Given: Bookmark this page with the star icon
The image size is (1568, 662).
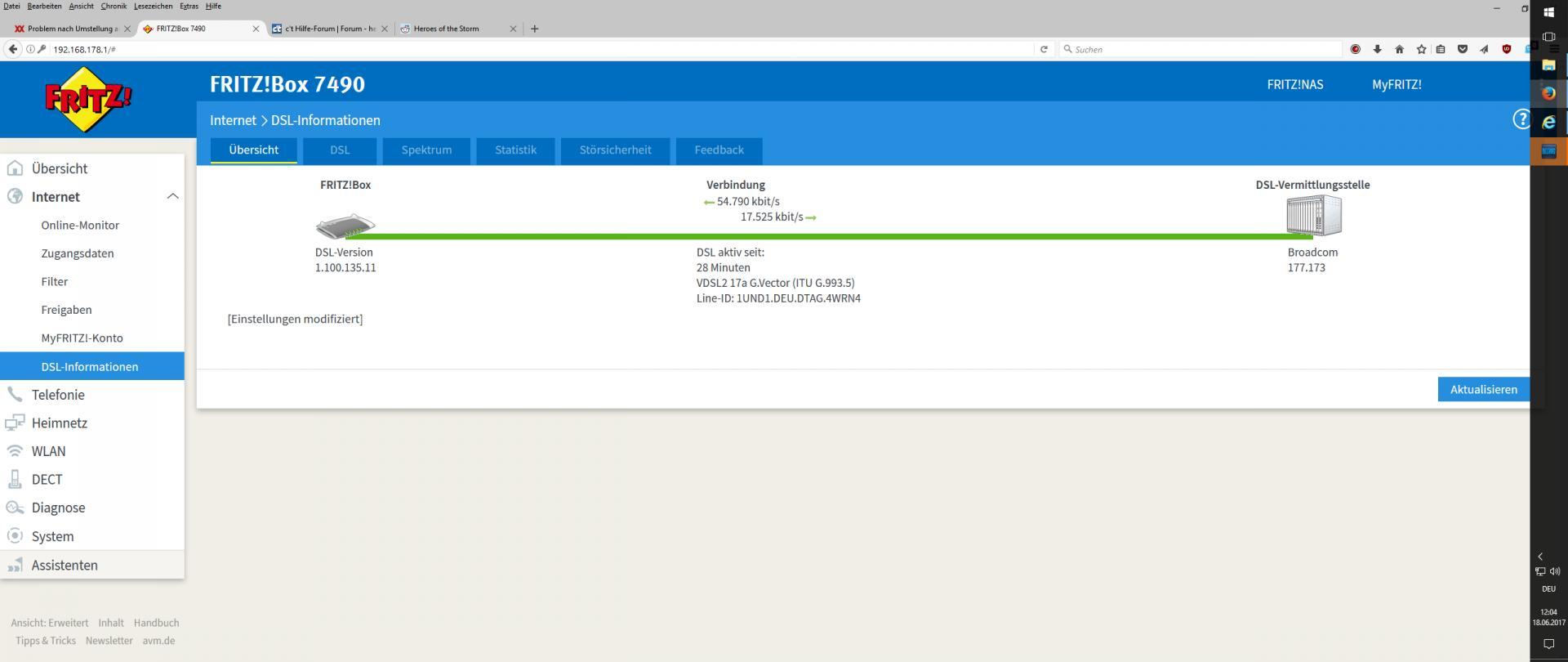Looking at the screenshot, I should [x=1421, y=49].
